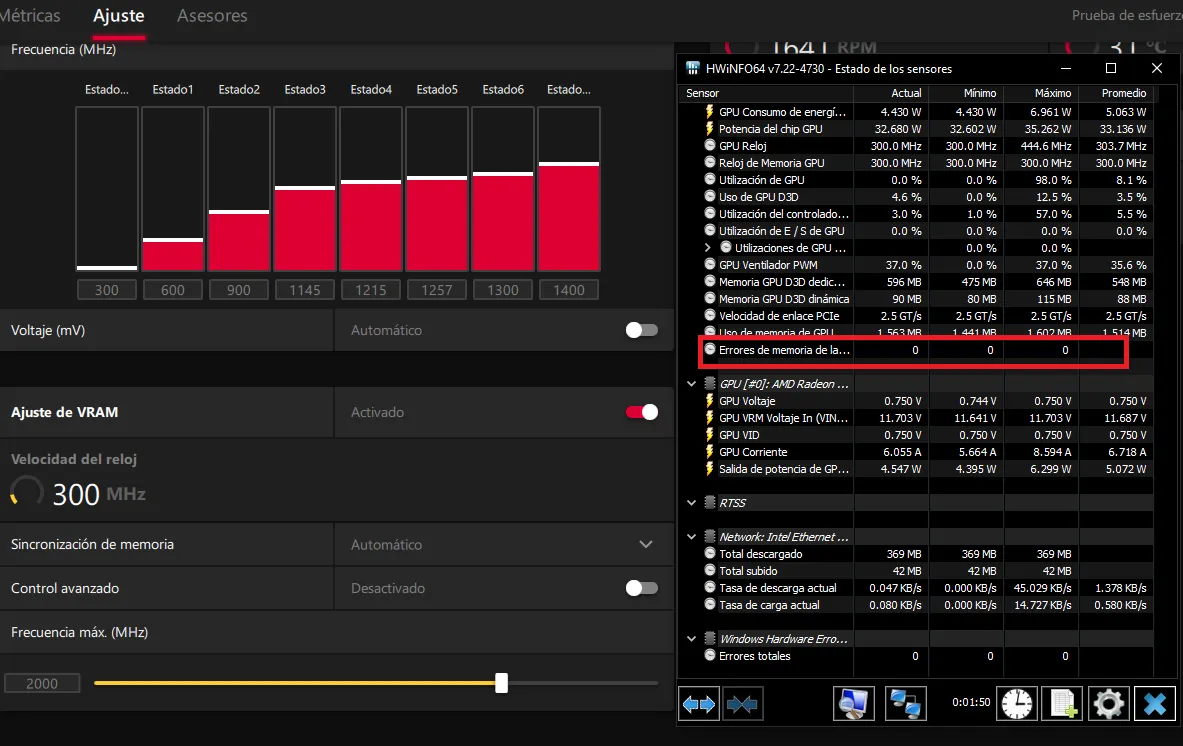
Task: Click 1400 frequency value field
Action: (x=569, y=290)
